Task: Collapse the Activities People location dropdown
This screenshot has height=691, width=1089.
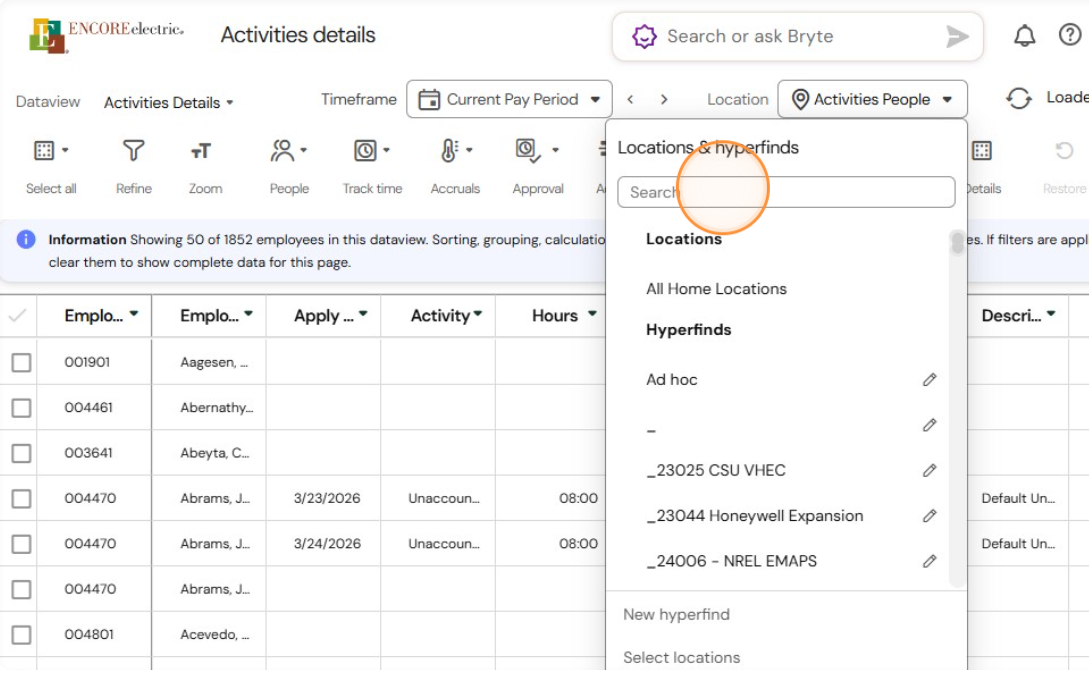Action: tap(872, 99)
